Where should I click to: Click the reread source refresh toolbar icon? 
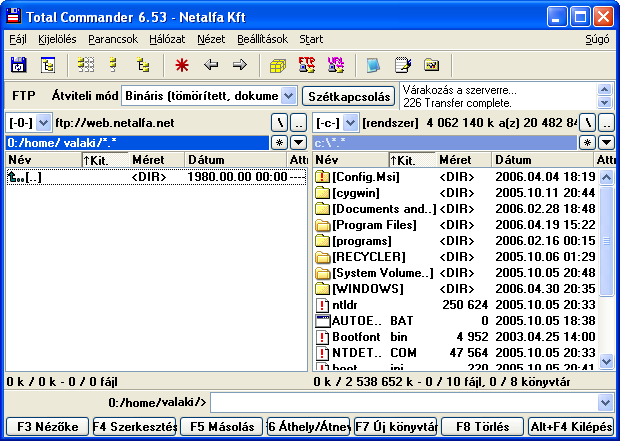[x=18, y=65]
